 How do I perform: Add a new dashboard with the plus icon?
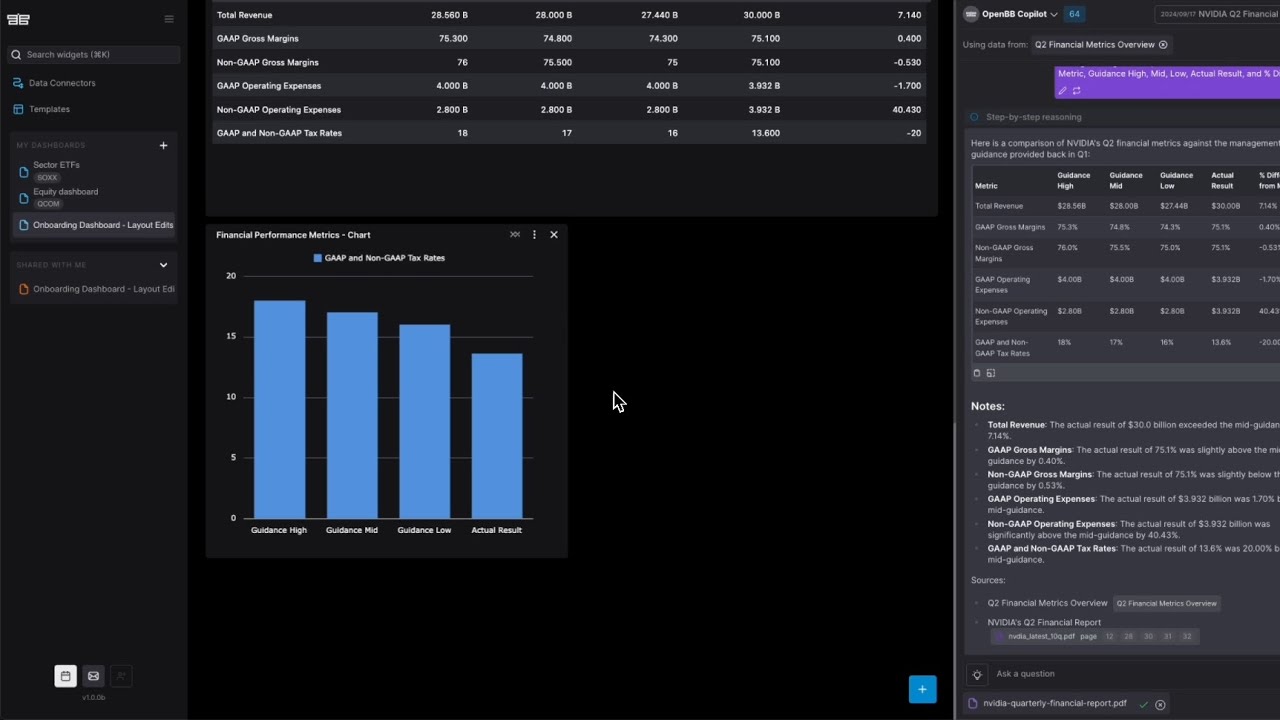pyautogui.click(x=164, y=145)
